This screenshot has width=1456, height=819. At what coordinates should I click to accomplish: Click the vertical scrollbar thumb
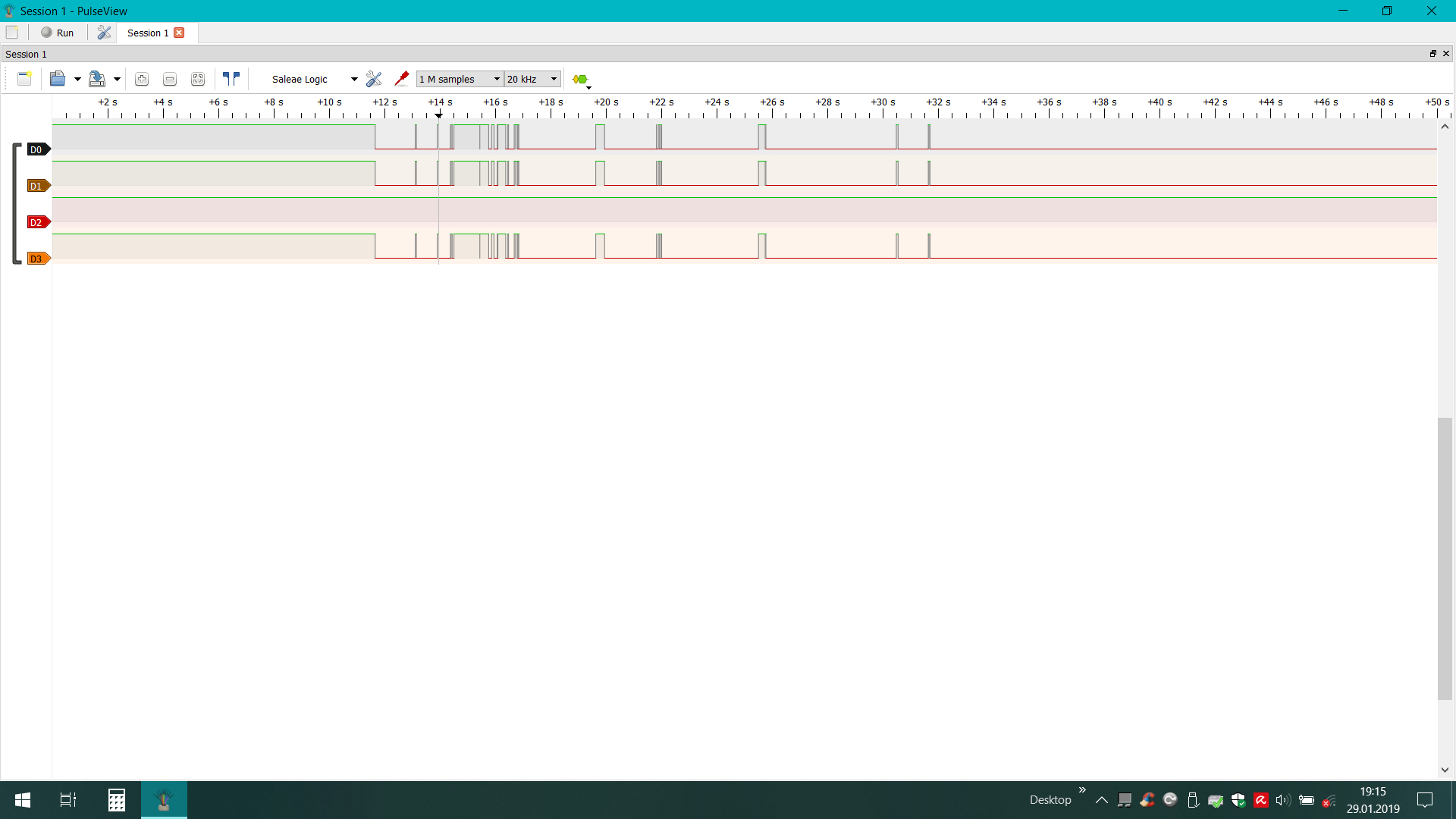coord(1445,559)
